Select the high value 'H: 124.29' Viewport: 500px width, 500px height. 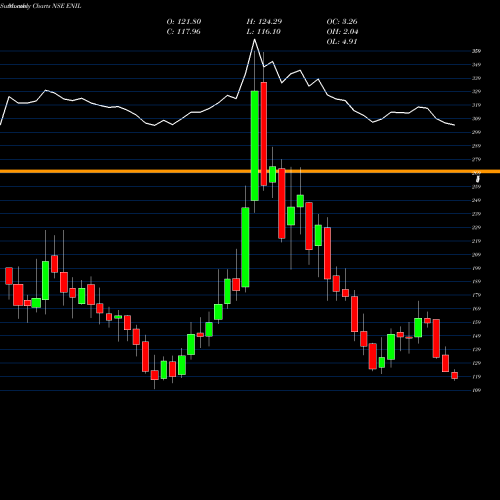click(x=264, y=22)
